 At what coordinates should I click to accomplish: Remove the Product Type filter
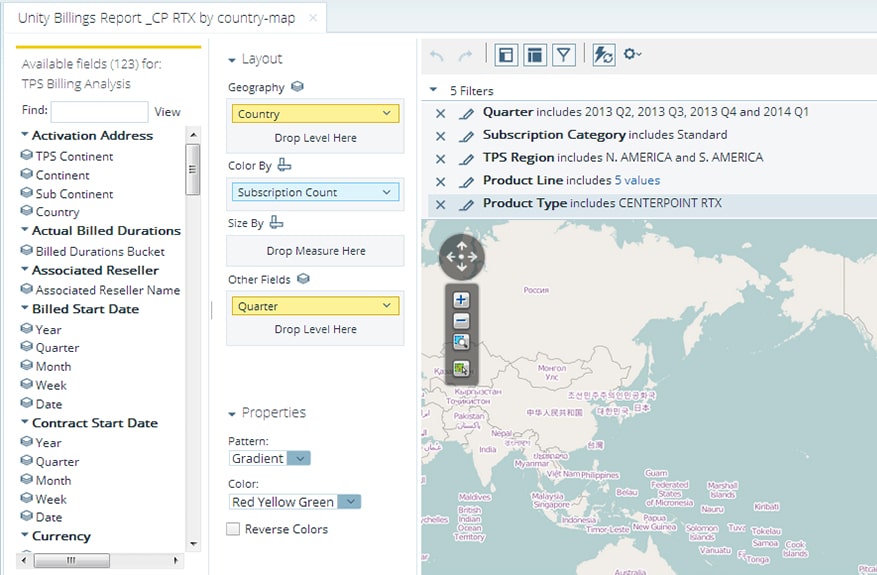[441, 205]
